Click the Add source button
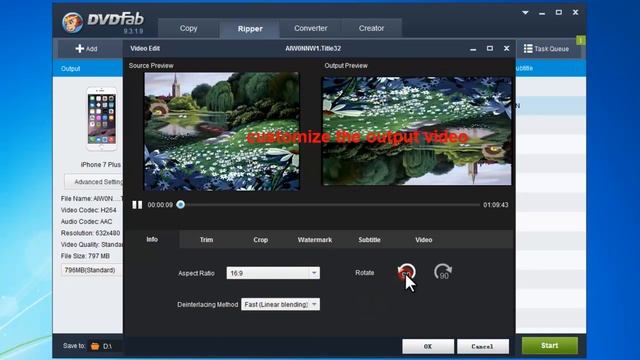 [87, 49]
